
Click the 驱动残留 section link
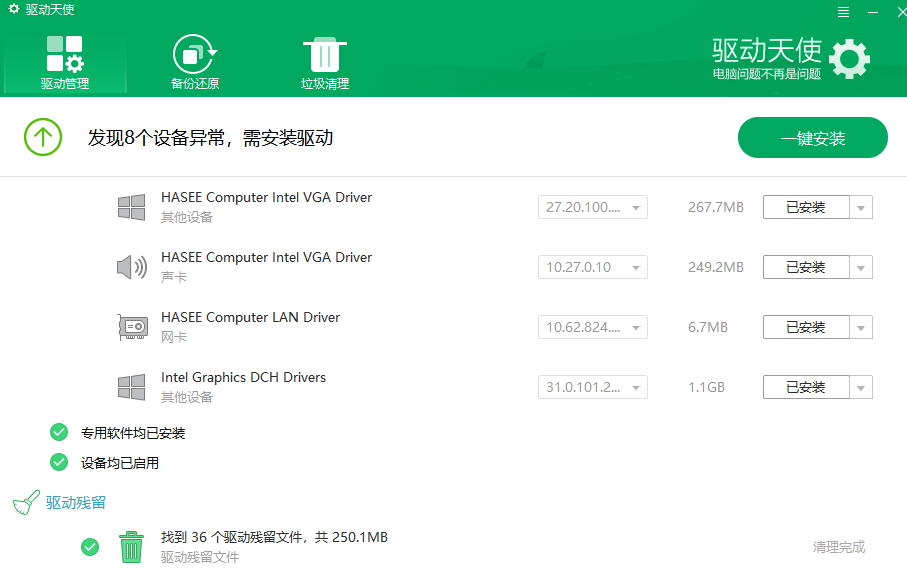click(x=76, y=502)
